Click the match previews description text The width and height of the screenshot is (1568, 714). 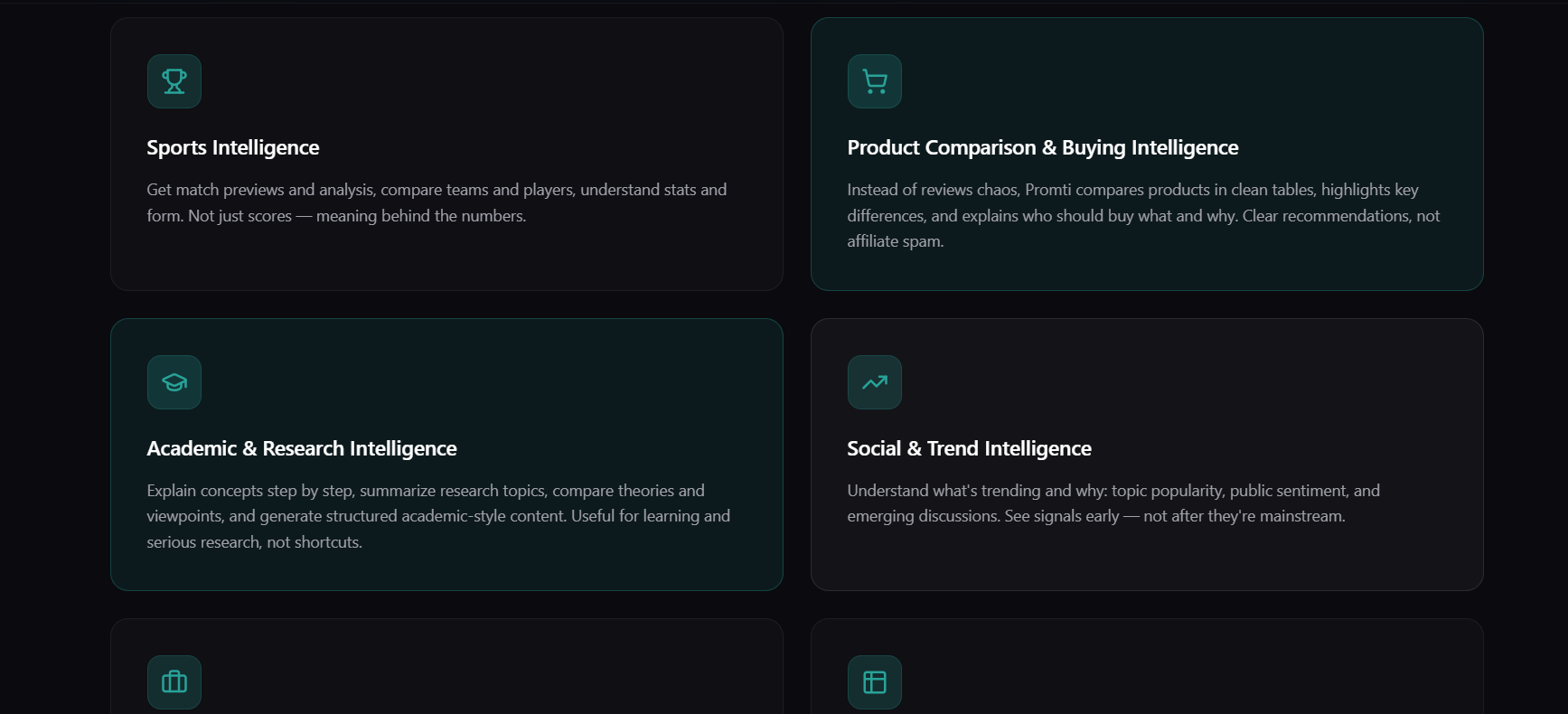[x=437, y=202]
